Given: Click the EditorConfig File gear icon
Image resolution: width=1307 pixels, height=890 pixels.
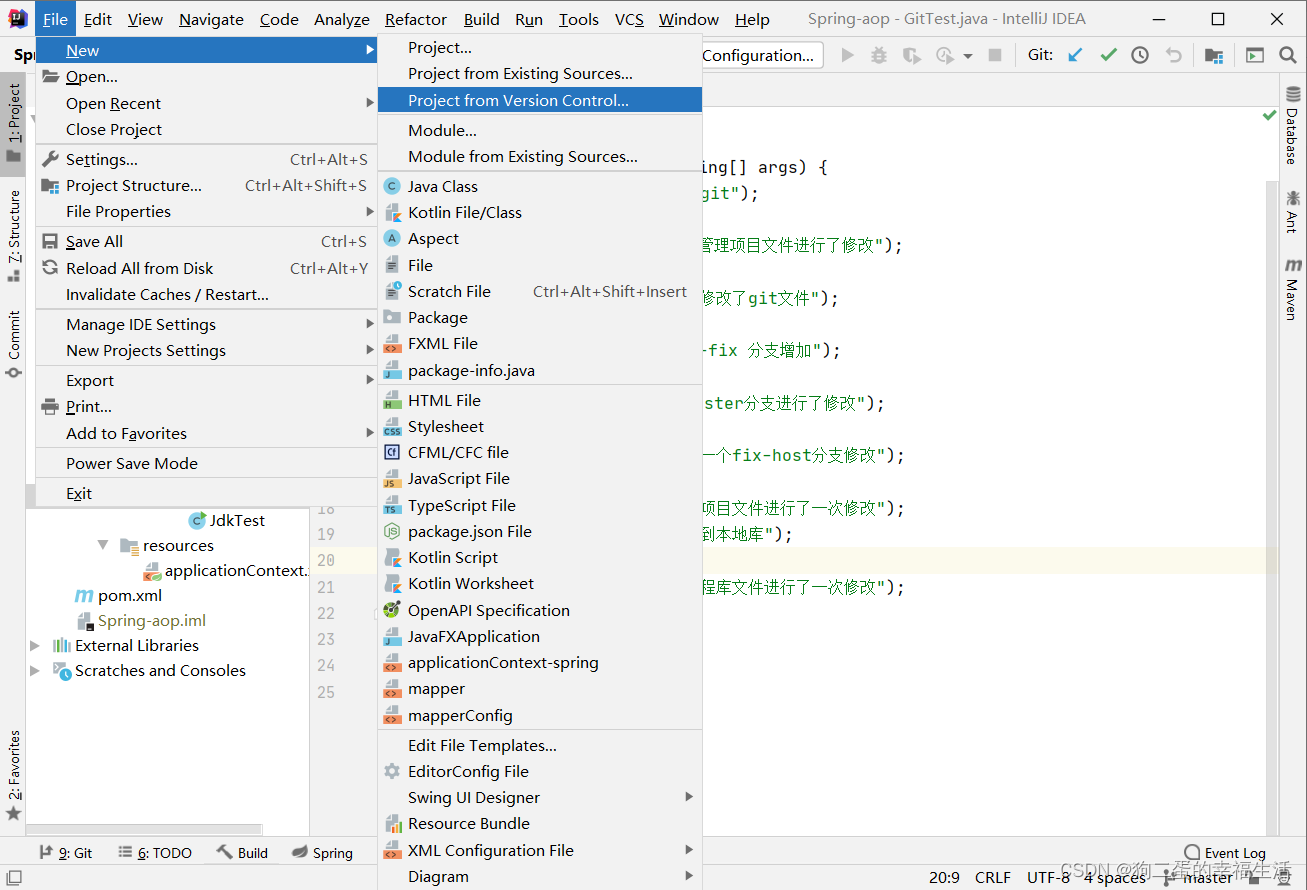Looking at the screenshot, I should (392, 771).
